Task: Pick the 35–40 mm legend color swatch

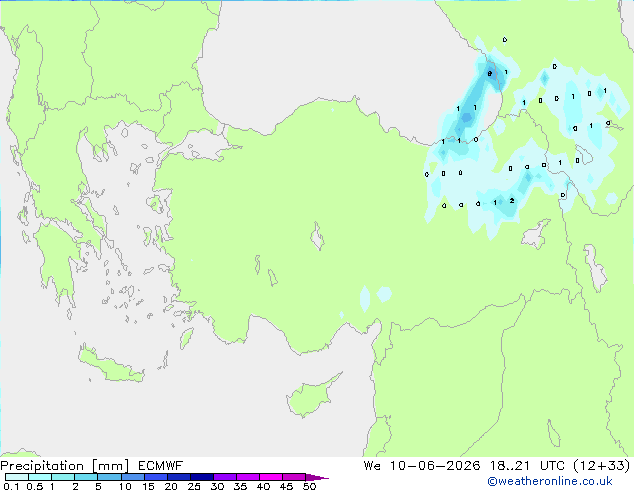Action: (247, 477)
